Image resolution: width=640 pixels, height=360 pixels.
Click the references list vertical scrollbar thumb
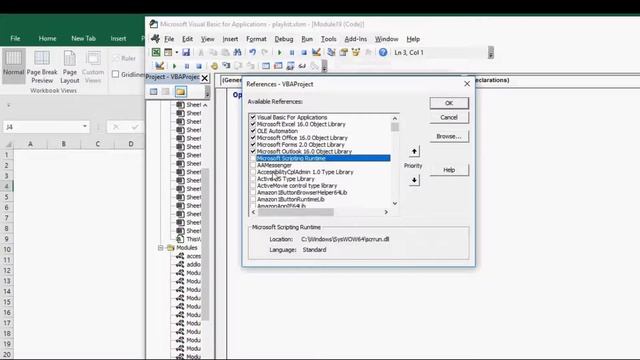click(x=395, y=127)
